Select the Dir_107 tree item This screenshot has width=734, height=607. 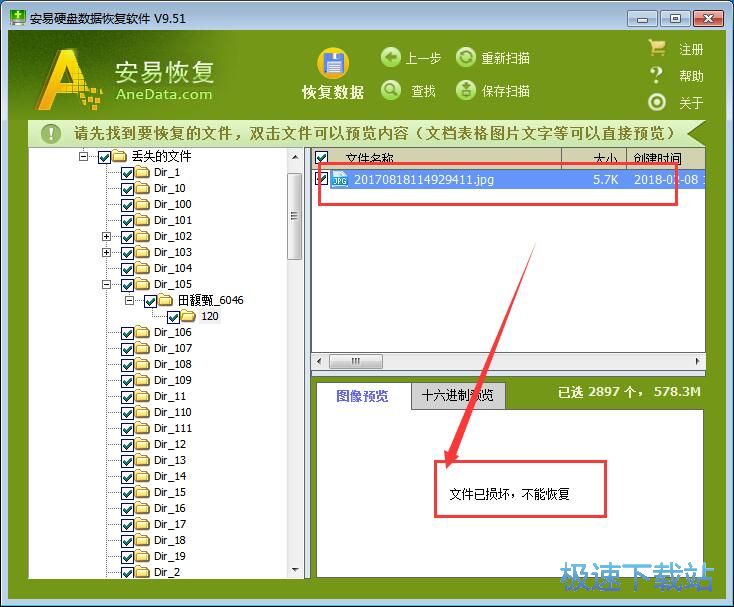tap(173, 348)
